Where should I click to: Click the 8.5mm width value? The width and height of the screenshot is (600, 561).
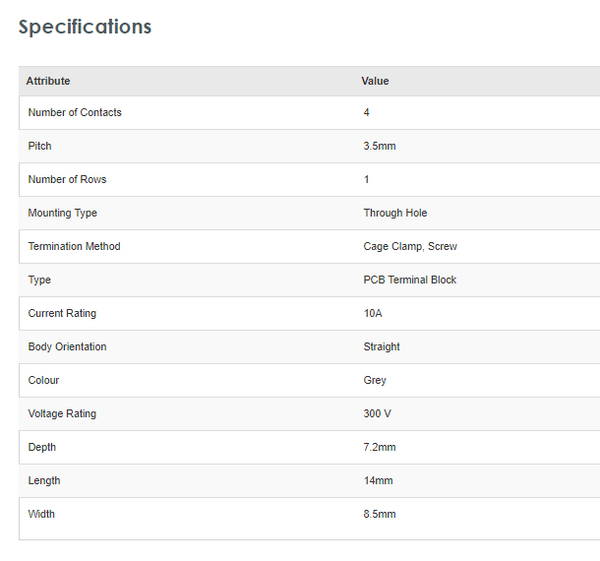tap(380, 515)
